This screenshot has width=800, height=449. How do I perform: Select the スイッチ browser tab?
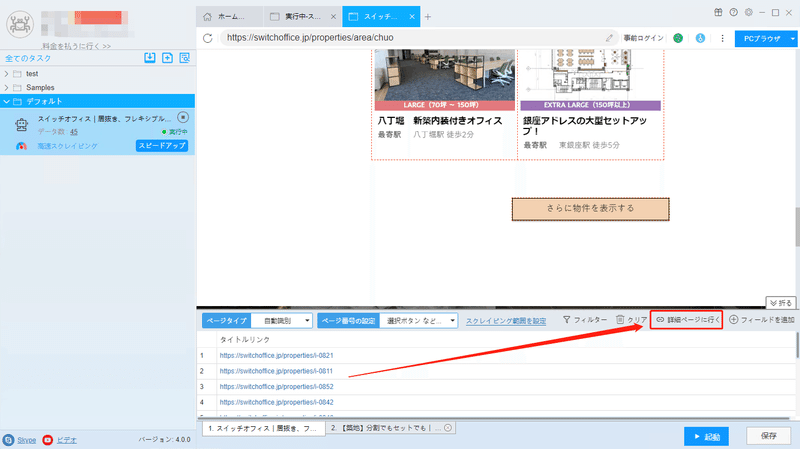pos(381,17)
